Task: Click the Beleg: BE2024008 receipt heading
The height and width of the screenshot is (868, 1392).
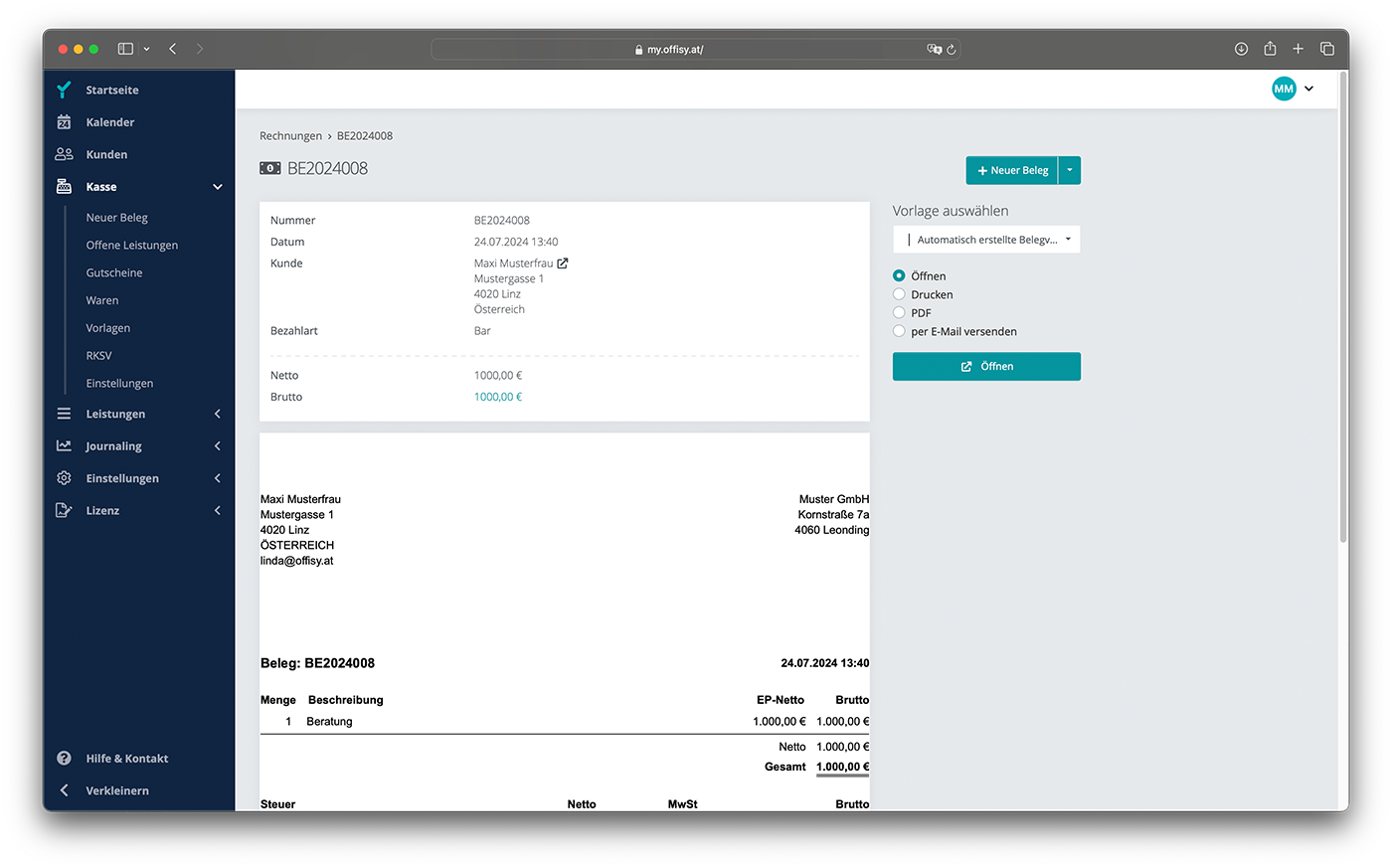Action: click(317, 663)
